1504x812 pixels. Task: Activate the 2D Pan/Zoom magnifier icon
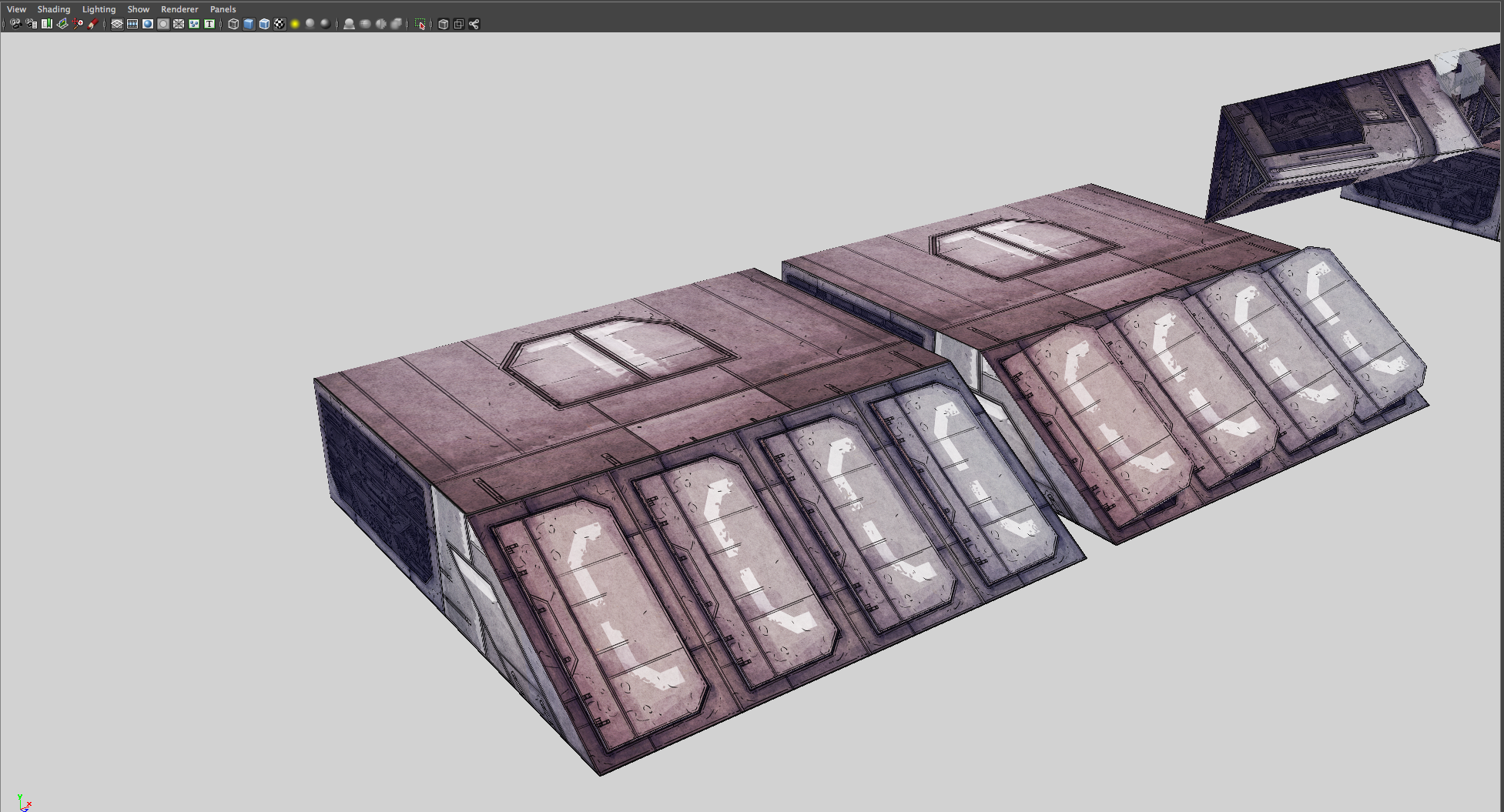[78, 24]
